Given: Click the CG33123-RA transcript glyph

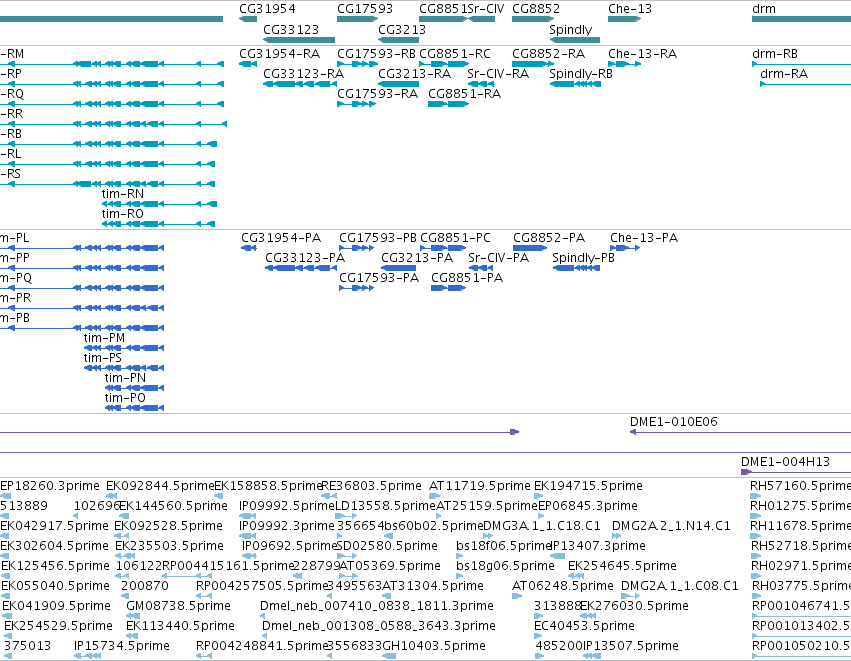Looking at the screenshot, I should [299, 84].
